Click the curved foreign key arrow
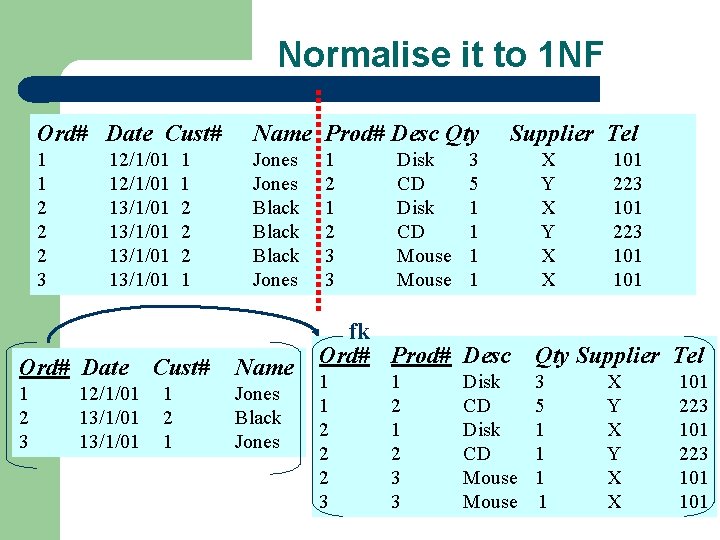The height and width of the screenshot is (540, 720). coord(182,318)
